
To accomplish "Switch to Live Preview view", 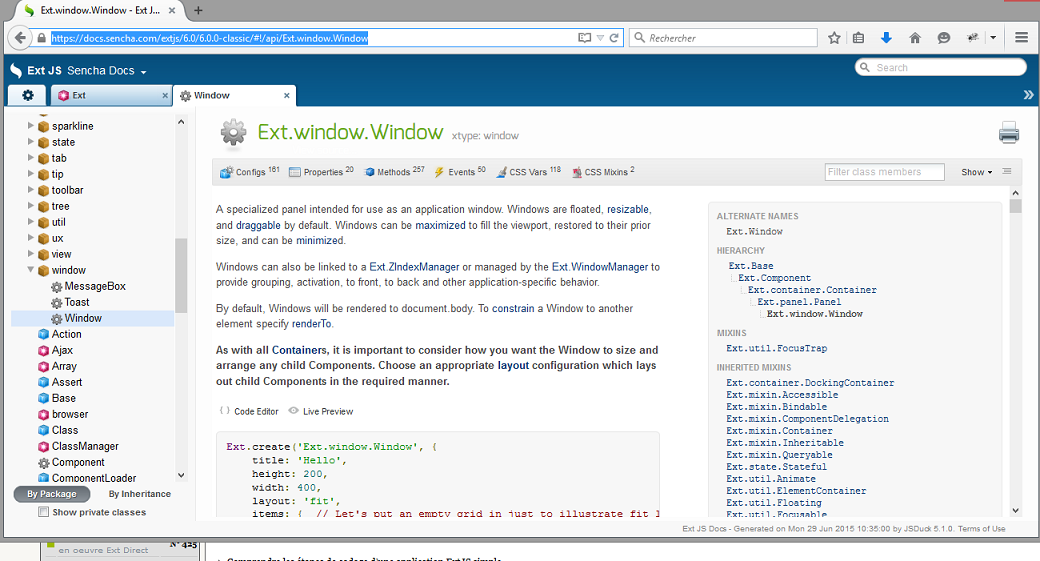I will (x=321, y=411).
